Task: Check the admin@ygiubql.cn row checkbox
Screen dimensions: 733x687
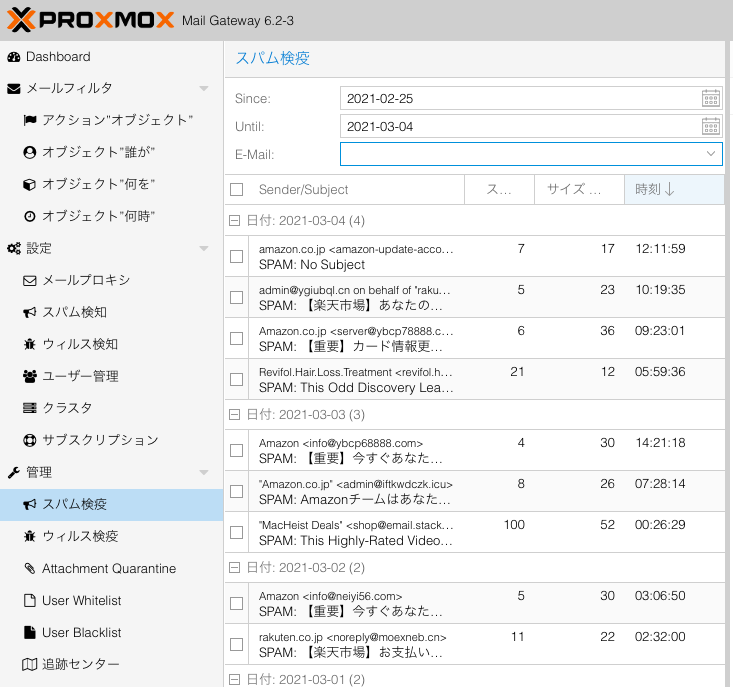Action: pyautogui.click(x=237, y=297)
